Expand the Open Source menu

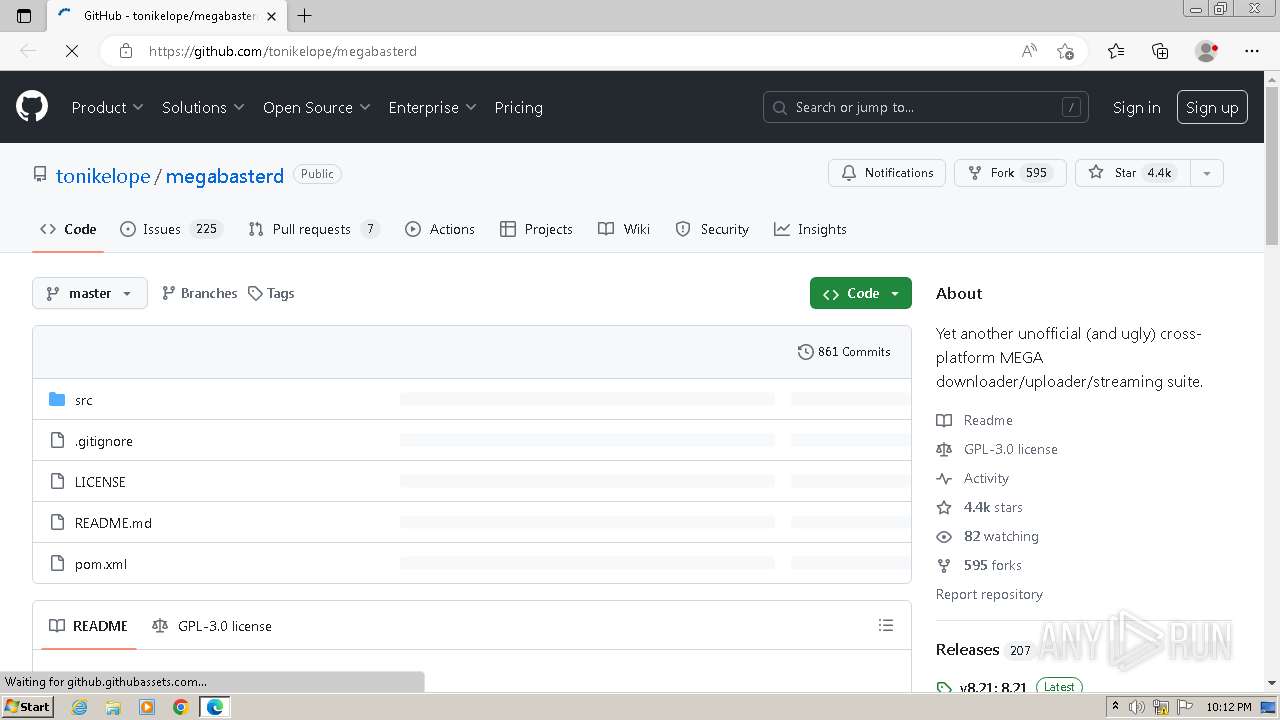[x=317, y=107]
